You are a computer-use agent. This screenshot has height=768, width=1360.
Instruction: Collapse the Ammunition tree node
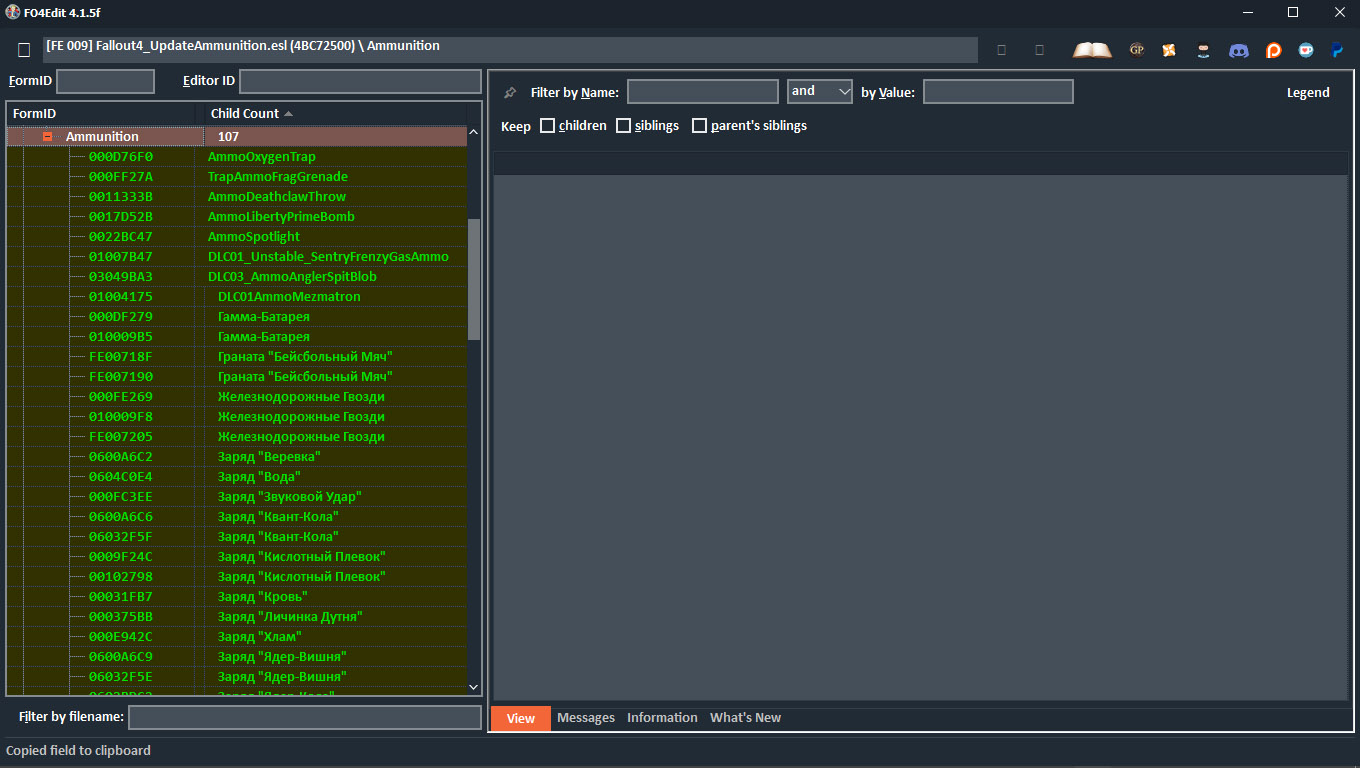pyautogui.click(x=47, y=137)
